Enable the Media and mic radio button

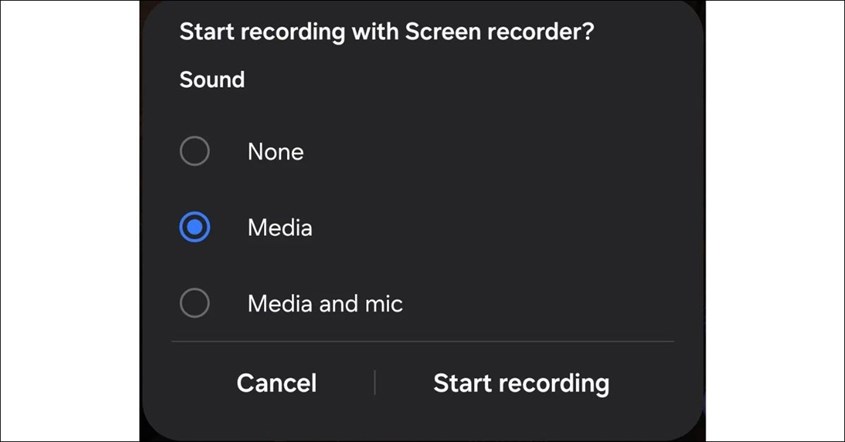[x=194, y=303]
